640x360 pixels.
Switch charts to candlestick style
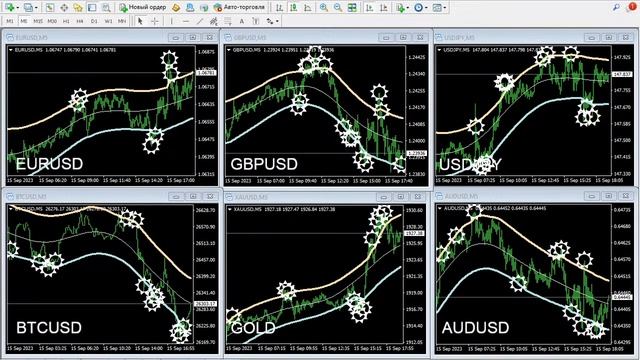[x=293, y=7]
